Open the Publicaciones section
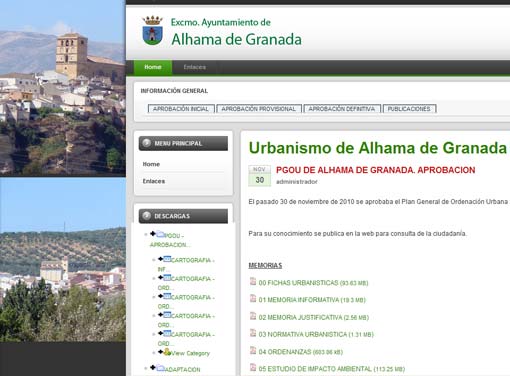Viewport: 510px width, 376px height. (409, 109)
